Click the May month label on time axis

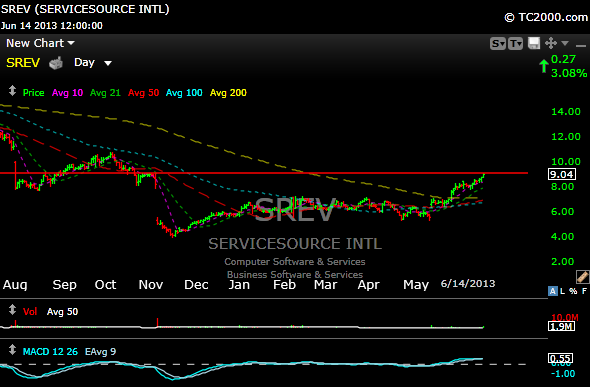tap(416, 285)
